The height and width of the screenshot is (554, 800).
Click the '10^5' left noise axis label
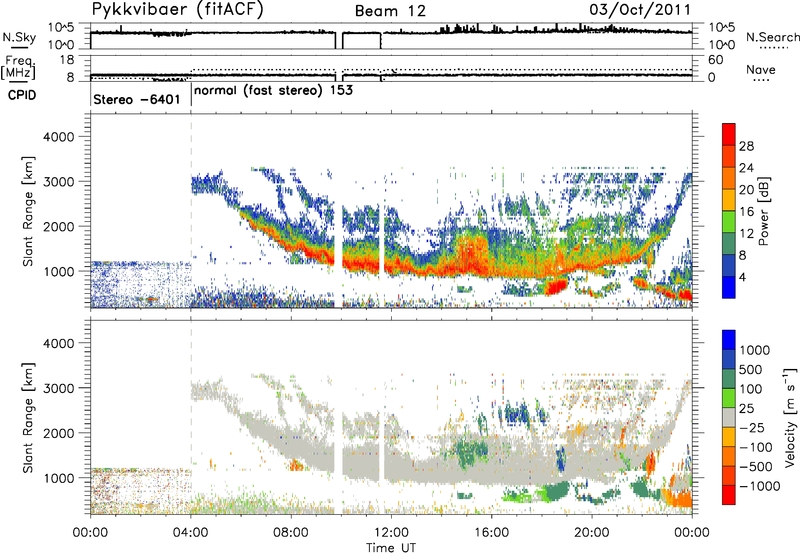point(61,27)
